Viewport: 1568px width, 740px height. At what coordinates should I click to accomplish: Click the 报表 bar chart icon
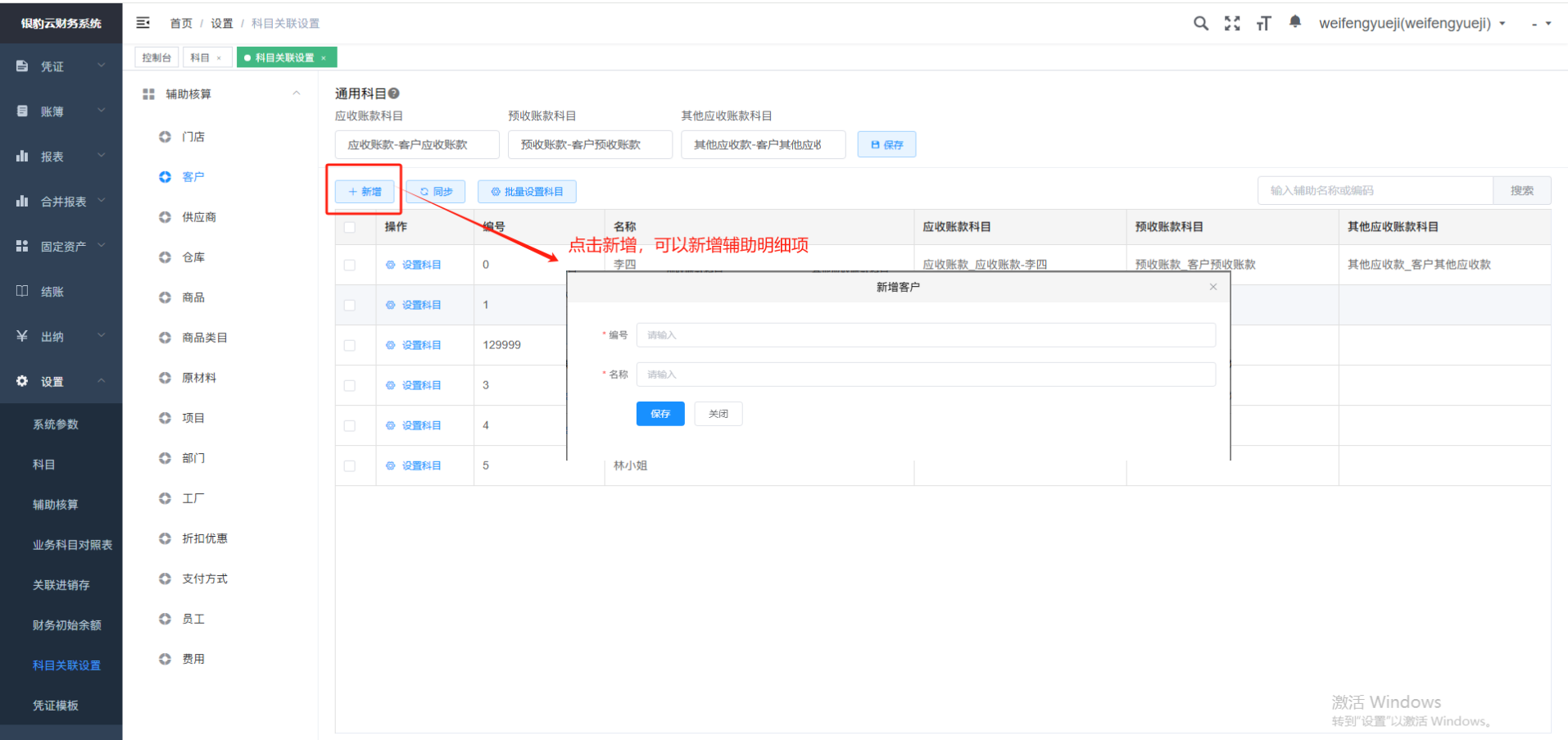22,156
